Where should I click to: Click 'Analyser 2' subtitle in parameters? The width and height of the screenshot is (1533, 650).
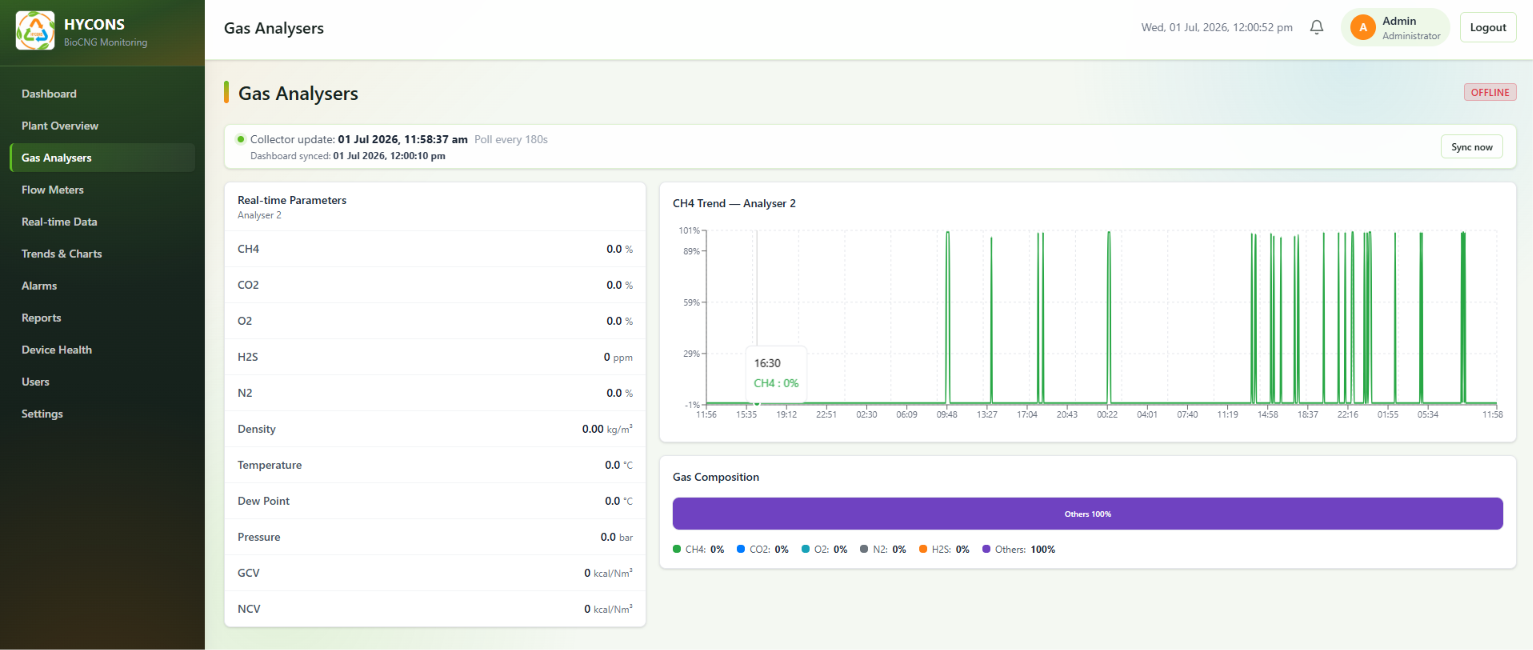pyautogui.click(x=260, y=215)
